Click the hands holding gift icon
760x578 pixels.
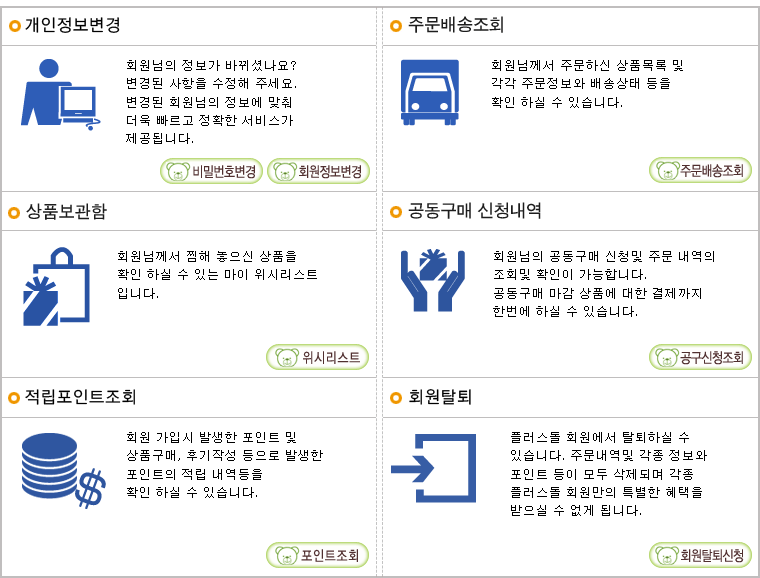(432, 280)
